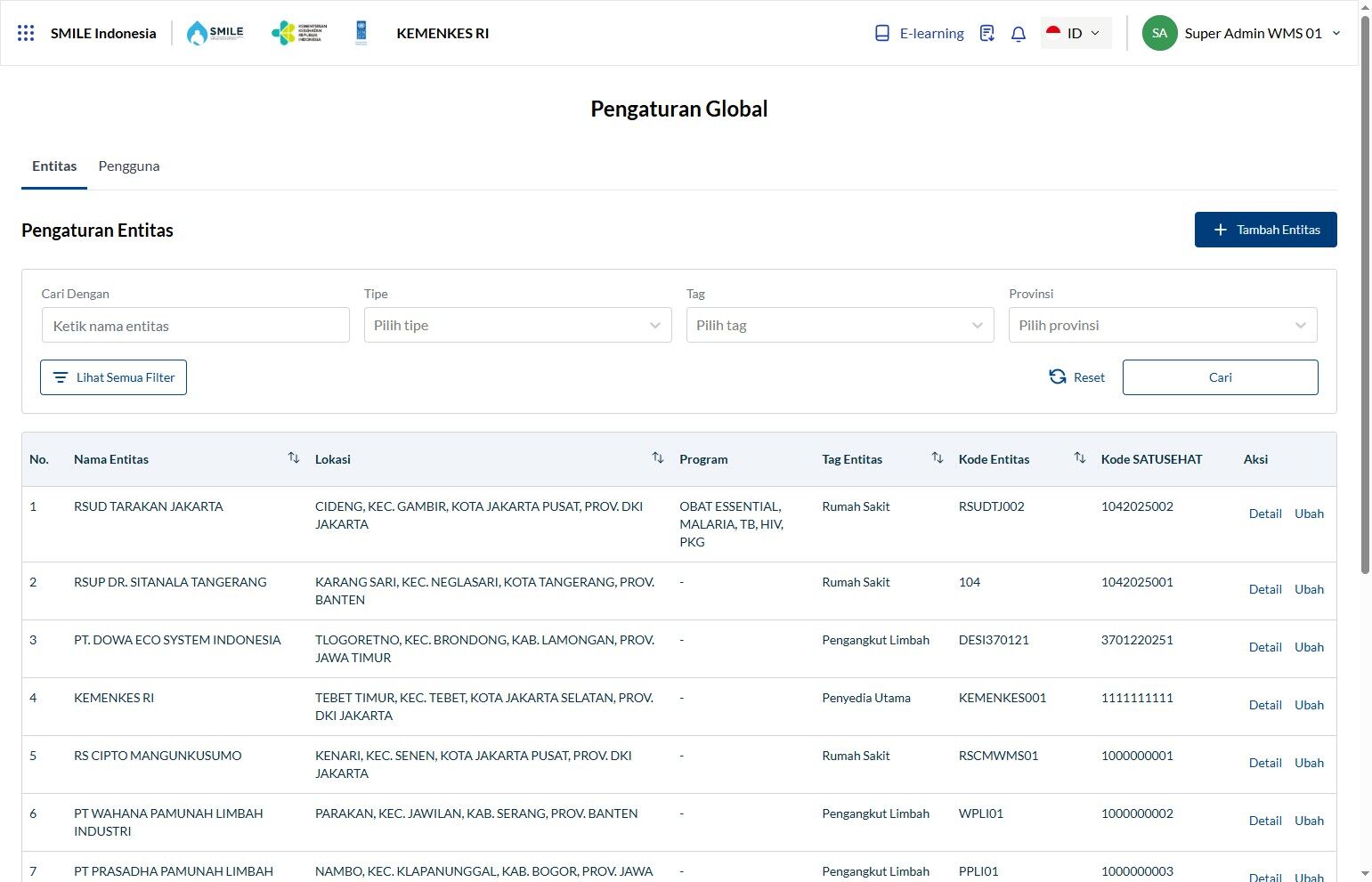
Task: Open Detail for PT WAHANA PAMUNAH LIMBAH INDUSTRI
Action: pos(1265,821)
